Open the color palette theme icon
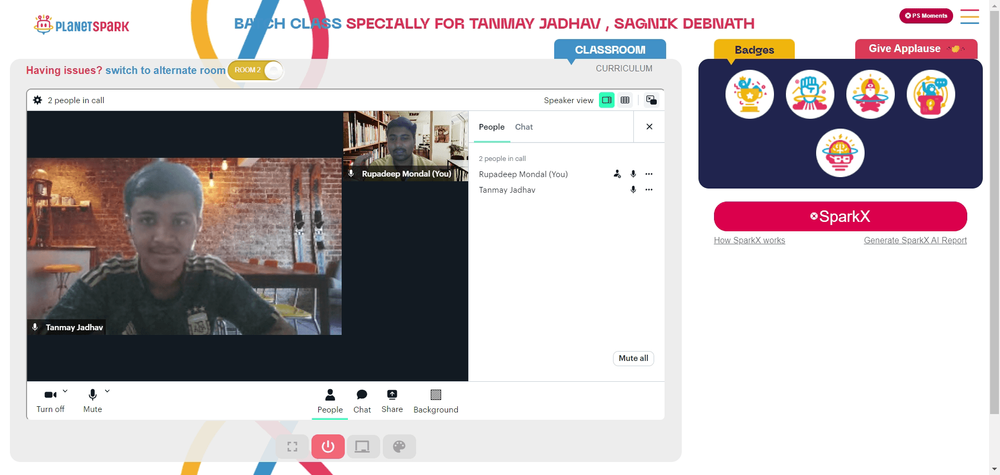 tap(399, 447)
